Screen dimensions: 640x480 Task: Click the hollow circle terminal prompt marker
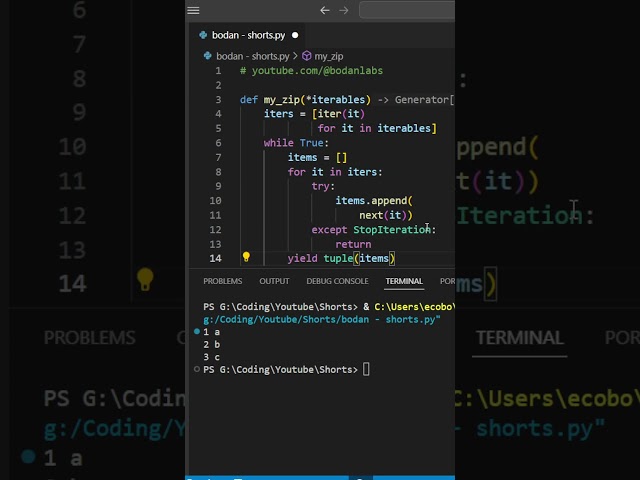pyautogui.click(x=197, y=369)
